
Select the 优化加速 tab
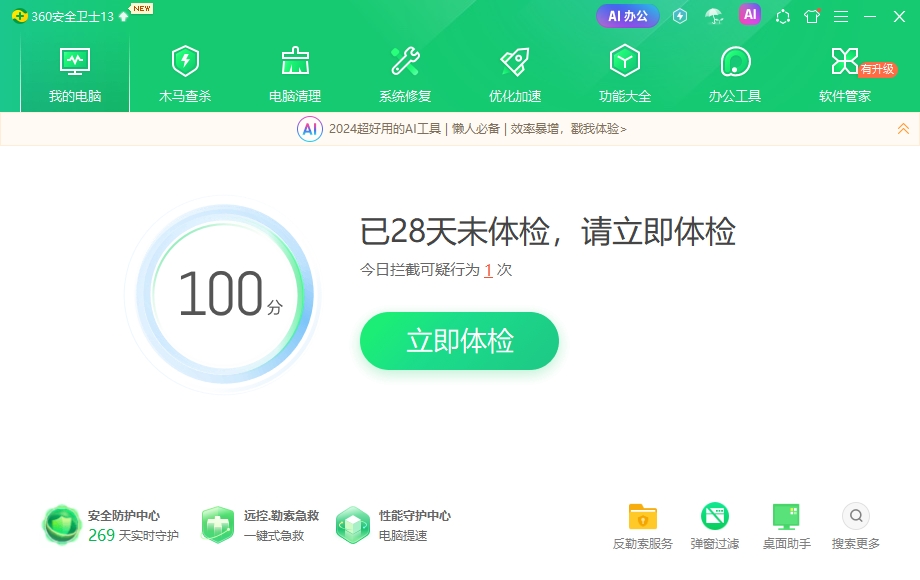point(515,74)
